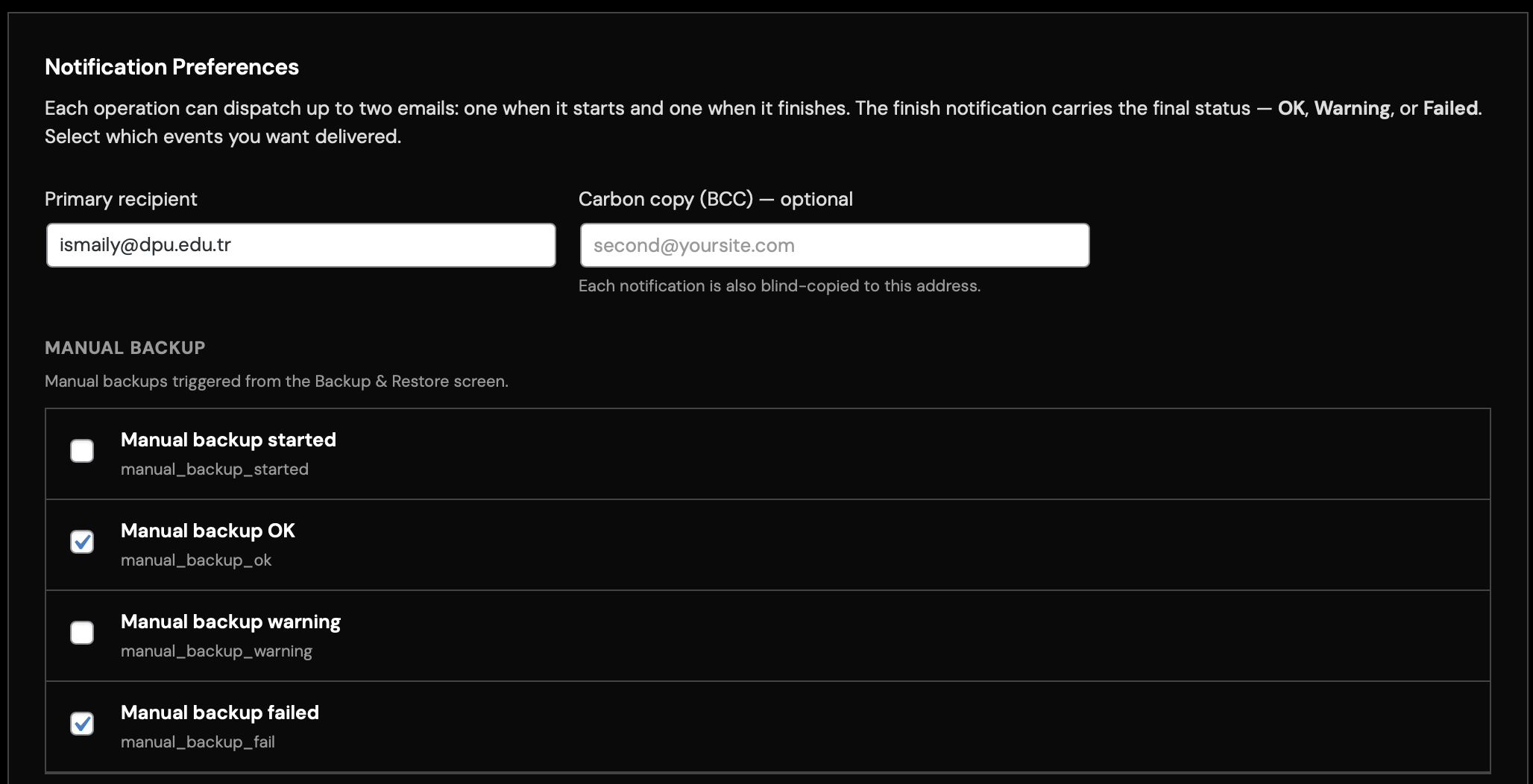Click the 'manual_backup_ok' event key
The height and width of the screenshot is (784, 1533).
pos(196,560)
